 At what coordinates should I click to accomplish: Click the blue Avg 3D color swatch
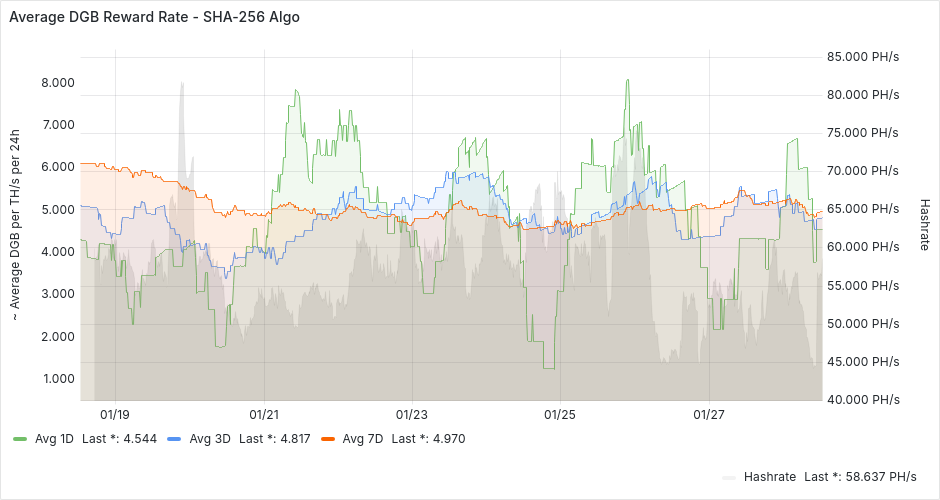[175, 439]
